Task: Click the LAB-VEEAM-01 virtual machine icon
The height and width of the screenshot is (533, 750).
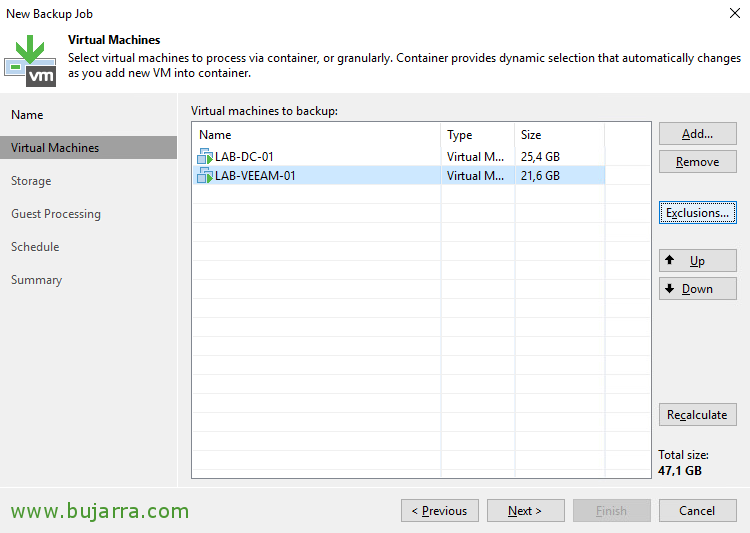Action: pyautogui.click(x=205, y=176)
